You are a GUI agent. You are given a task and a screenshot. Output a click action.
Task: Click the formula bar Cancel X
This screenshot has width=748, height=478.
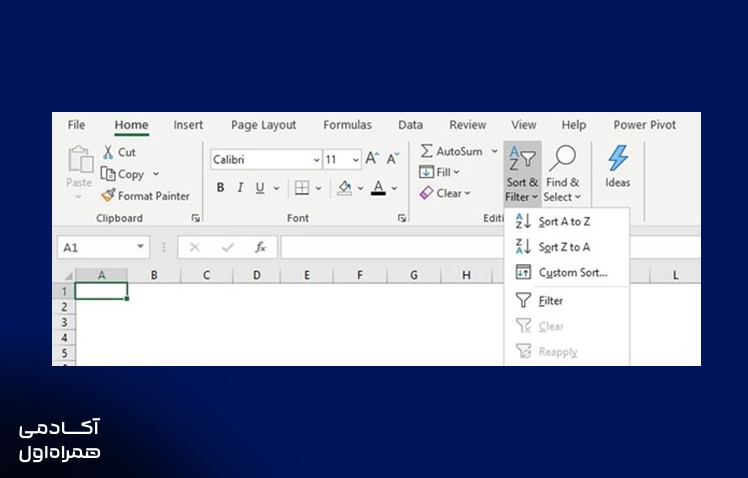pyautogui.click(x=194, y=247)
